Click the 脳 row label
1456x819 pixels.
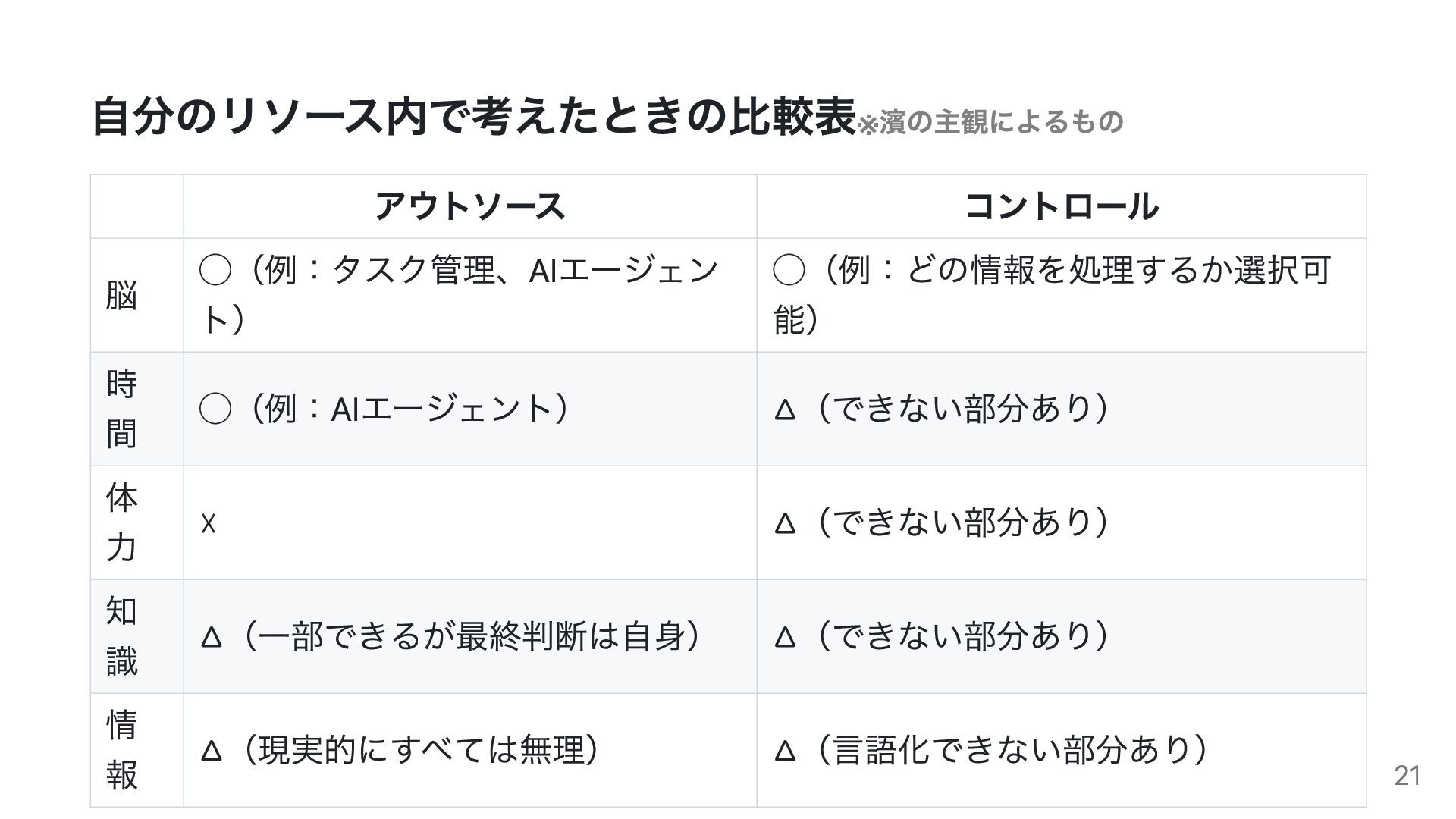(x=121, y=295)
